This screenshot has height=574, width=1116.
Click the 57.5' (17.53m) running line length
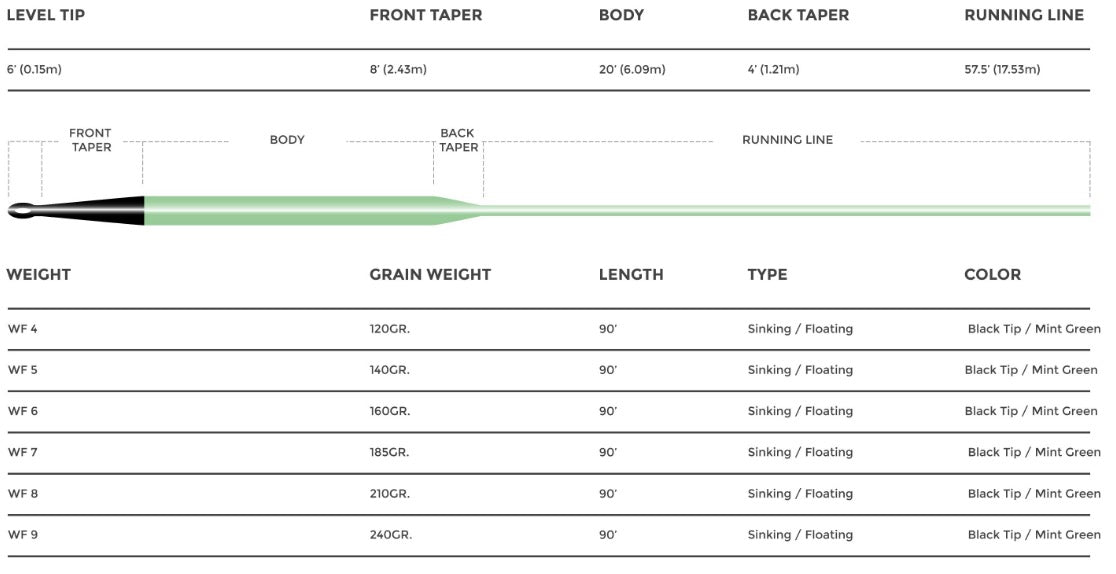pos(1002,69)
